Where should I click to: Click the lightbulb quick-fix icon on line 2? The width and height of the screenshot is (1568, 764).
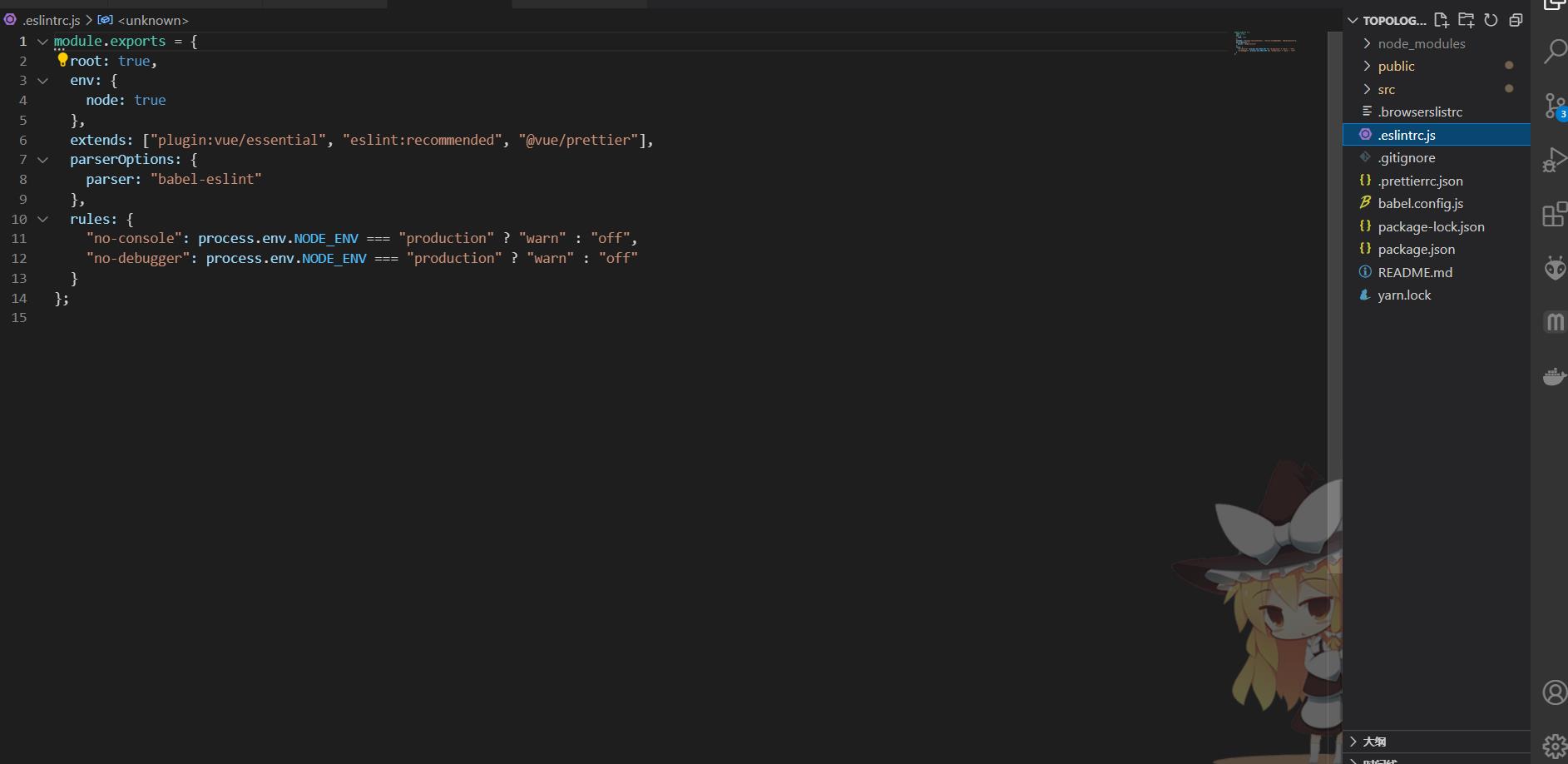pyautogui.click(x=62, y=60)
